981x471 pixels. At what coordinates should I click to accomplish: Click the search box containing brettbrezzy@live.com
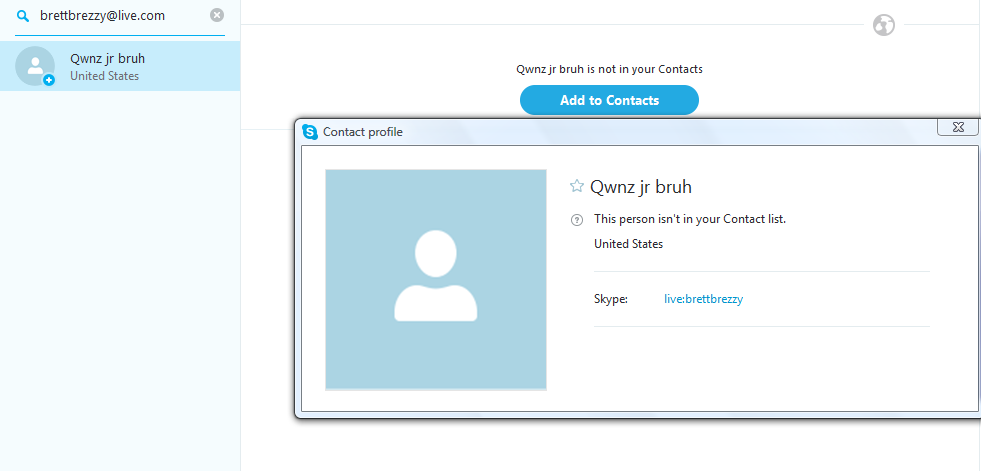coord(120,16)
